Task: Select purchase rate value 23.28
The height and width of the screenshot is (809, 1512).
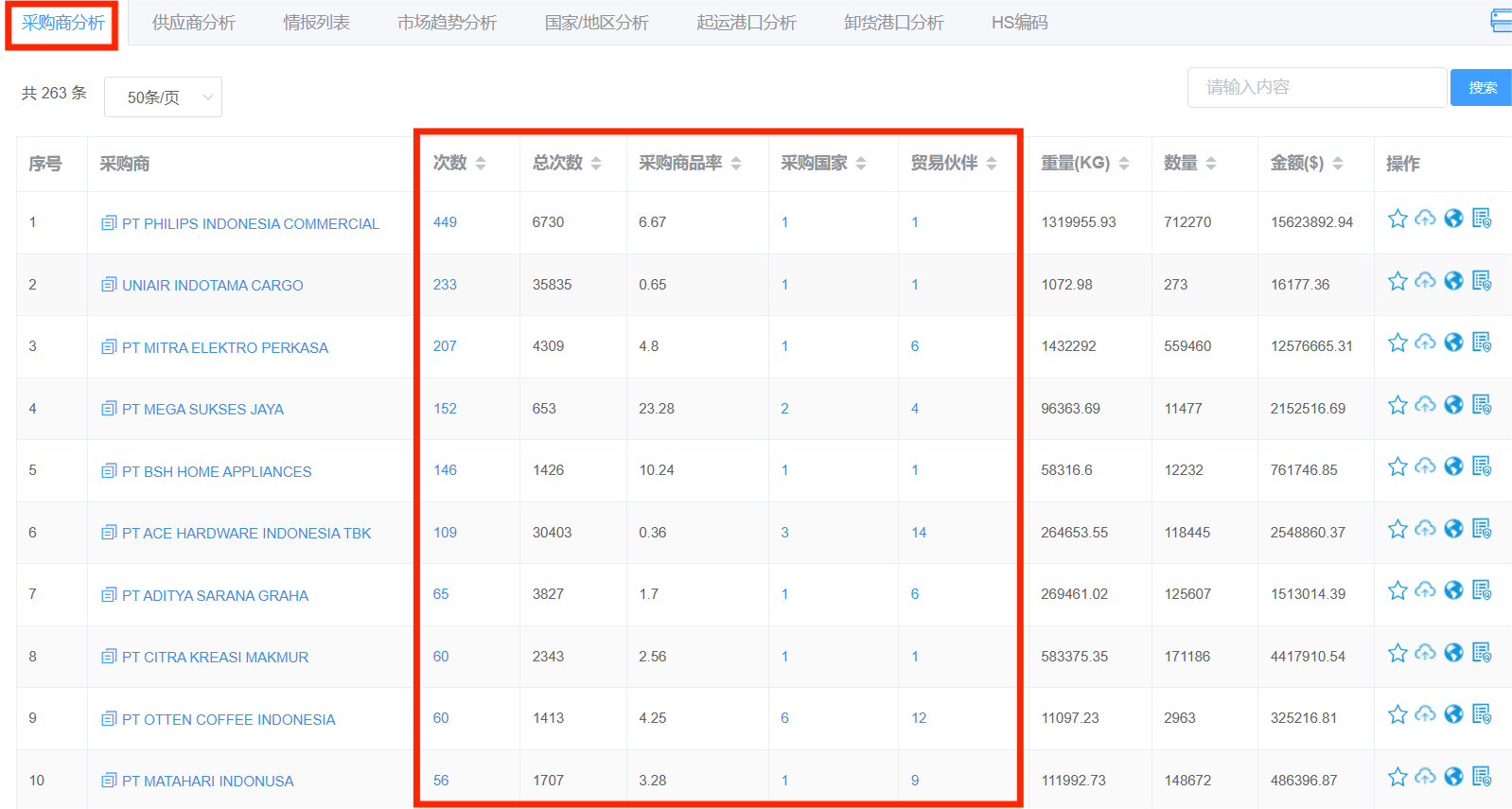Action: pyautogui.click(x=657, y=409)
